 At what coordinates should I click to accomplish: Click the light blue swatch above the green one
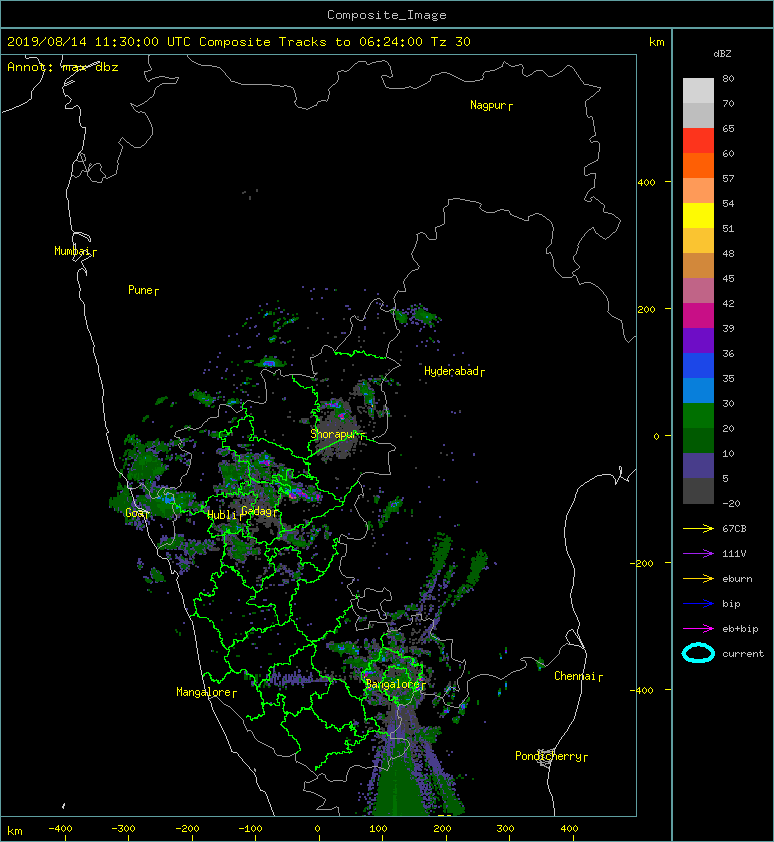[698, 390]
